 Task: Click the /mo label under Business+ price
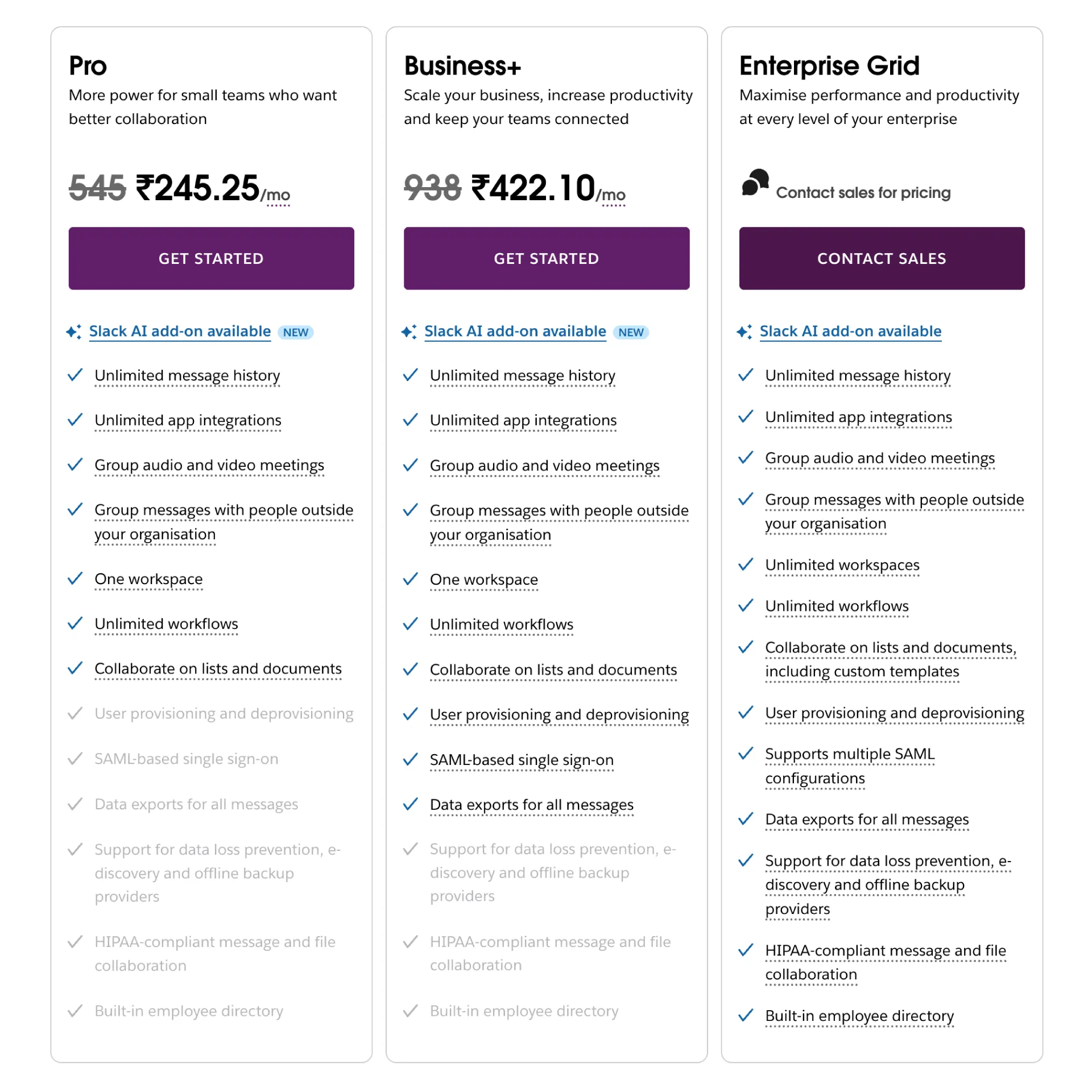pos(611,195)
